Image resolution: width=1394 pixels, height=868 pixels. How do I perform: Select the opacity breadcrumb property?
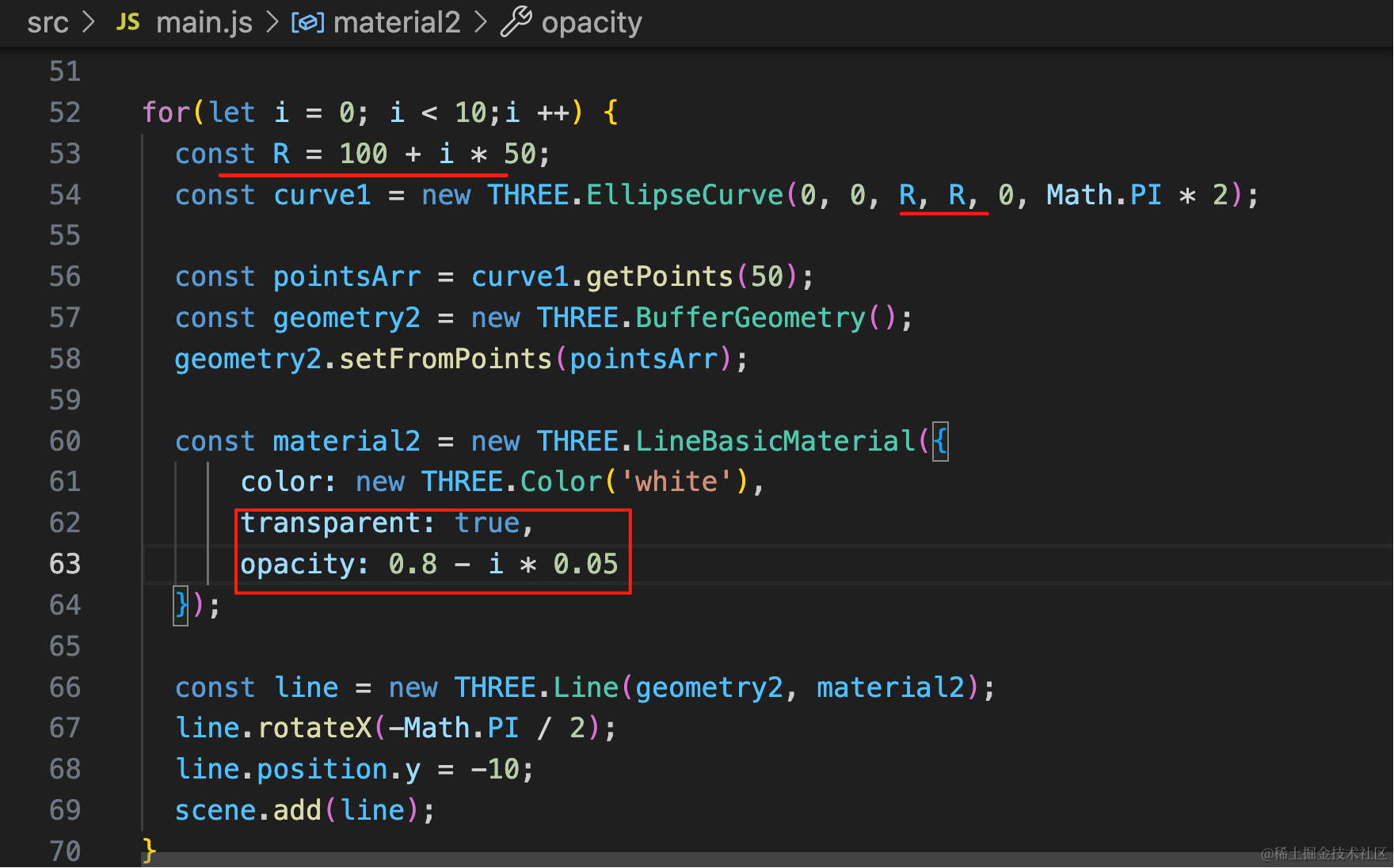coord(592,22)
